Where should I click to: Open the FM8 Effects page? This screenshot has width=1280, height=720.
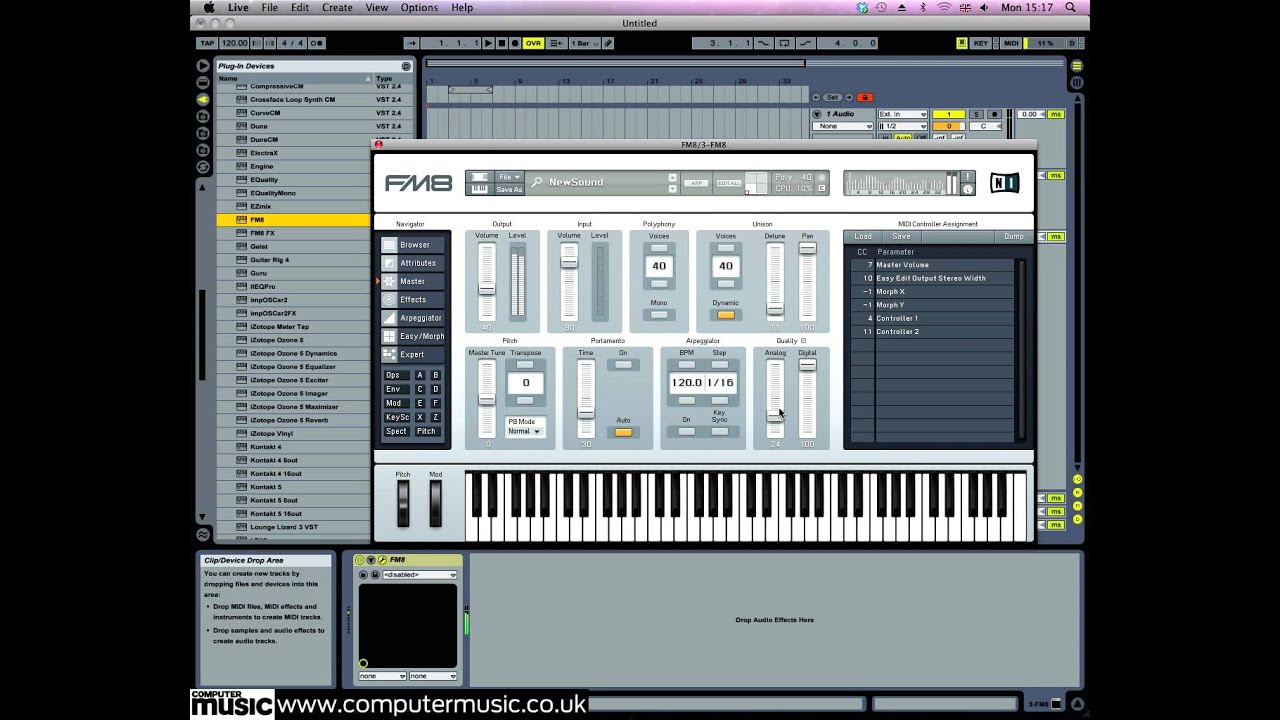tap(414, 299)
